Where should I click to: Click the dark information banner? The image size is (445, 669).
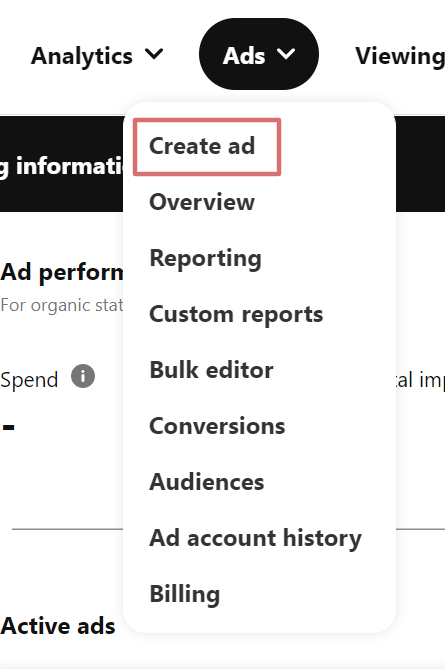[x=61, y=164]
